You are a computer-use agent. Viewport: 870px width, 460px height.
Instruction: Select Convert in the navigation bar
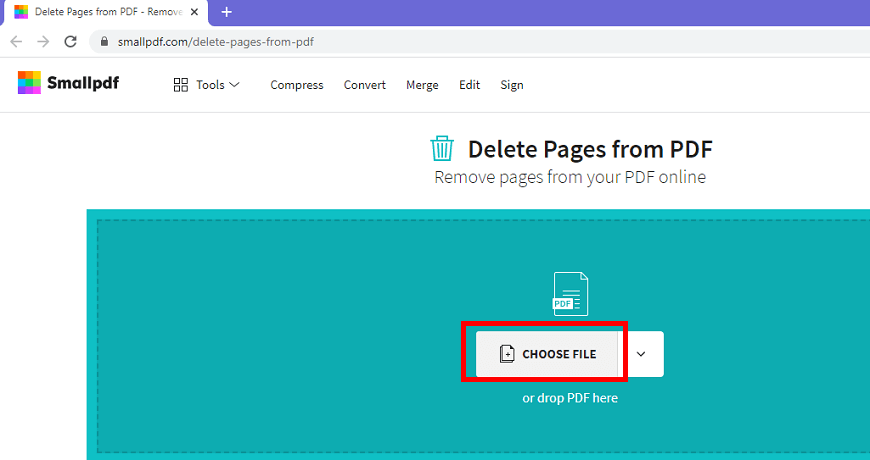click(365, 85)
